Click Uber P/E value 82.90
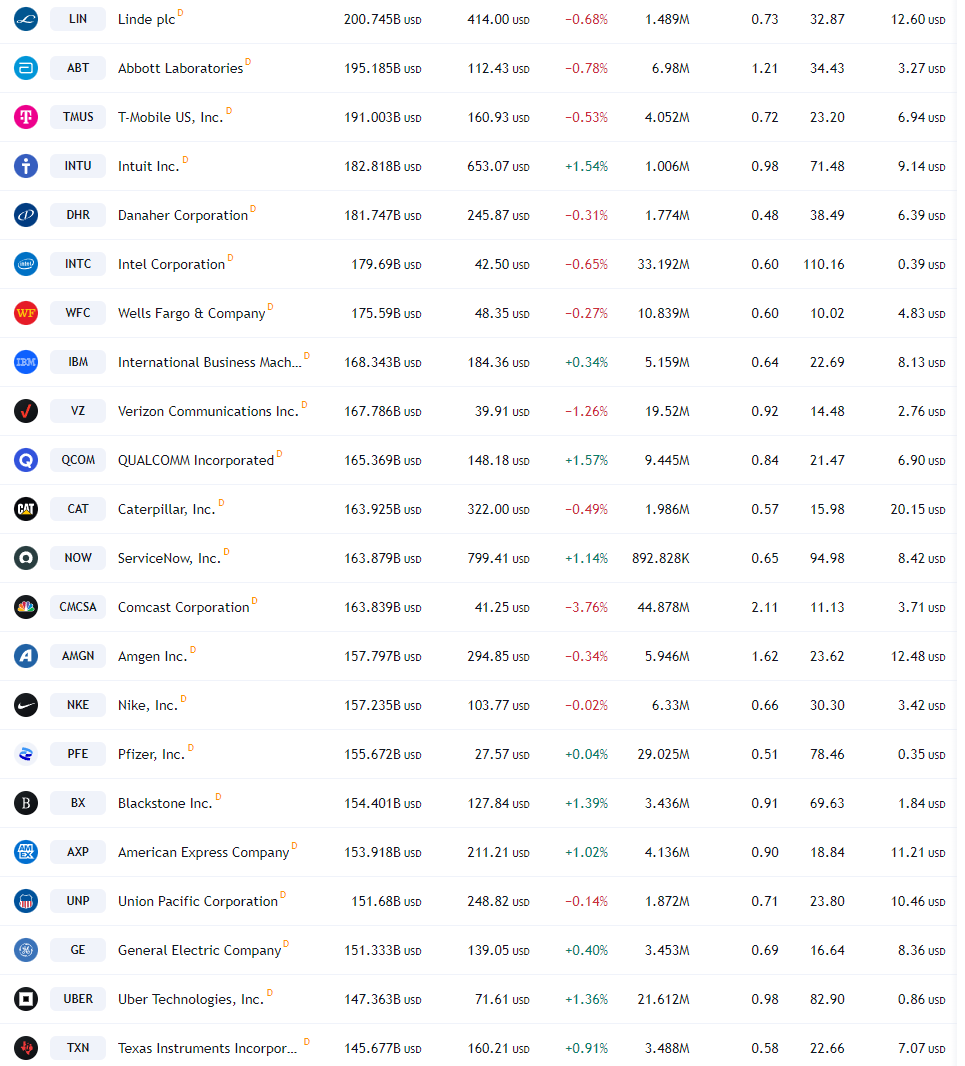The image size is (965, 1066). (x=827, y=999)
